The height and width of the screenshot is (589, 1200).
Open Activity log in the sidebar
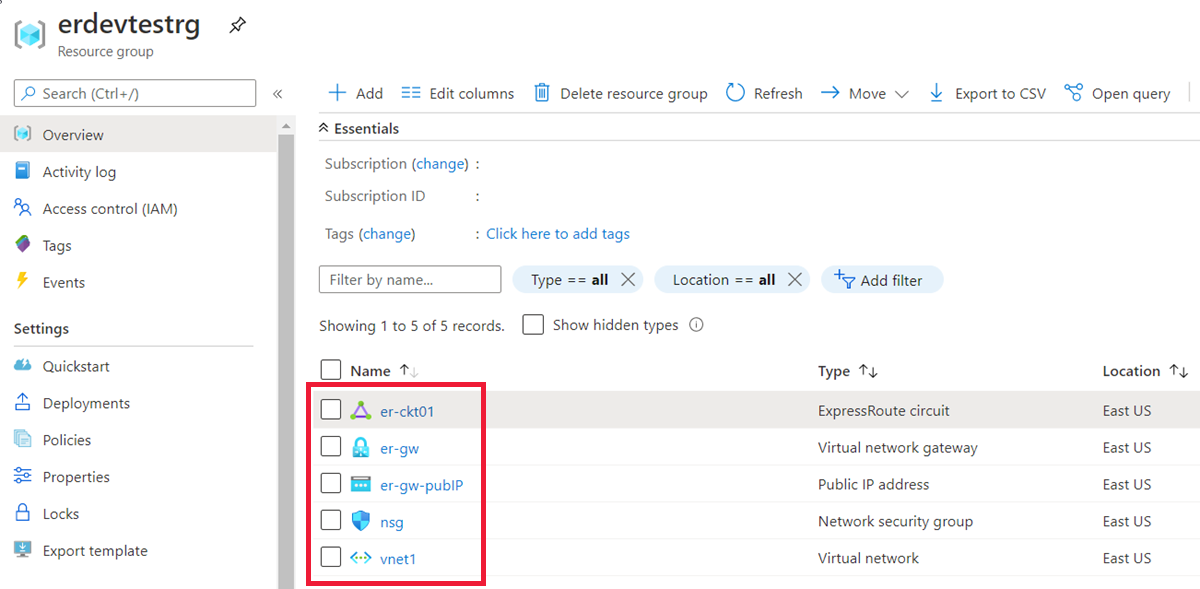coord(79,172)
